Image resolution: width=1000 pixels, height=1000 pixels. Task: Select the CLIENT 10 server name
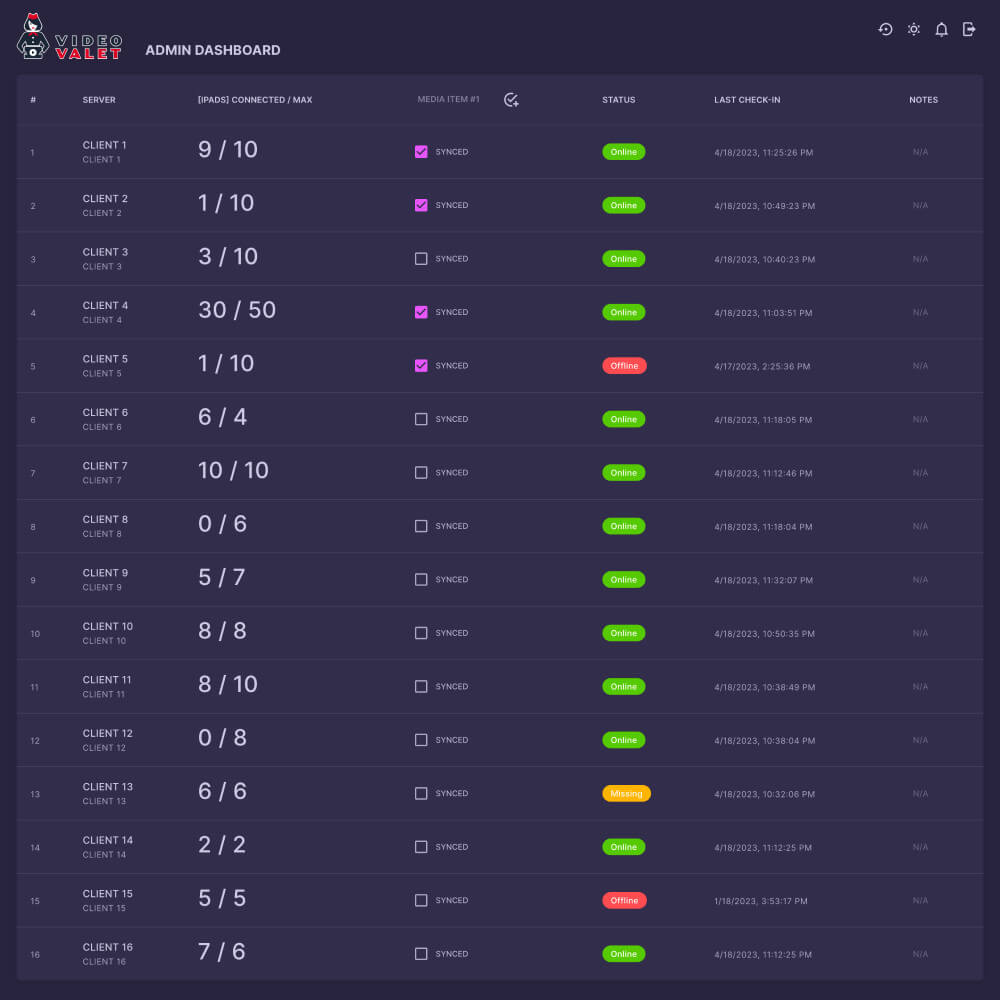click(108, 626)
